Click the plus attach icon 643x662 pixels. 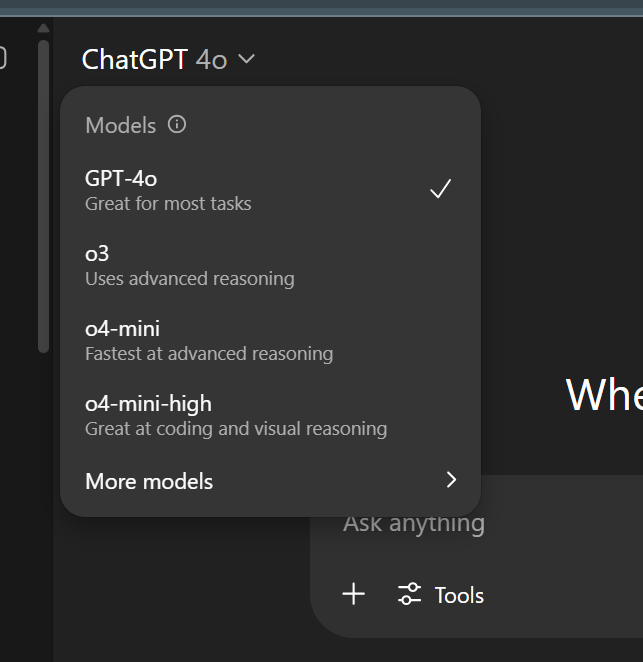coord(353,594)
